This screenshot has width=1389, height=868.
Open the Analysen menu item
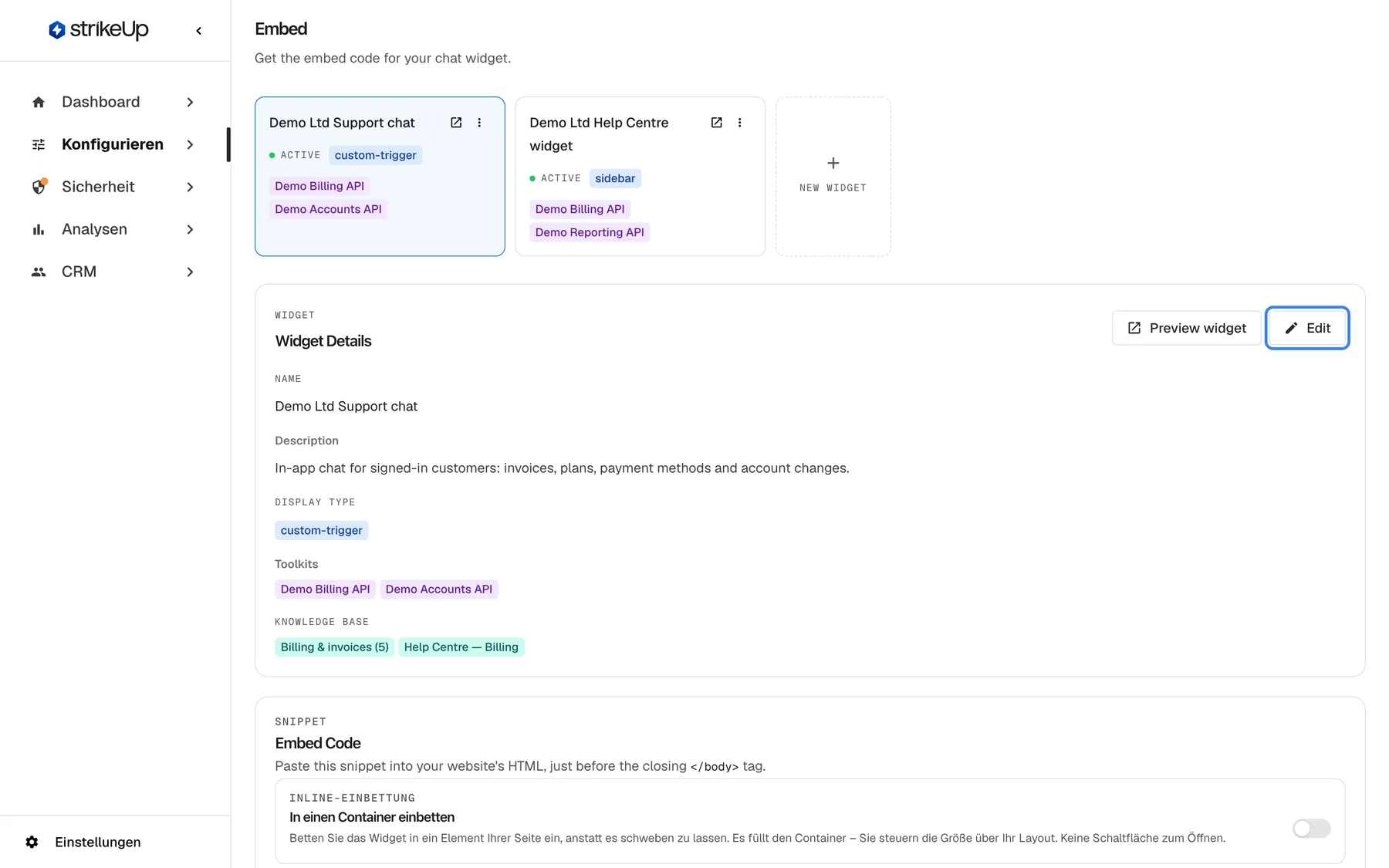click(114, 229)
